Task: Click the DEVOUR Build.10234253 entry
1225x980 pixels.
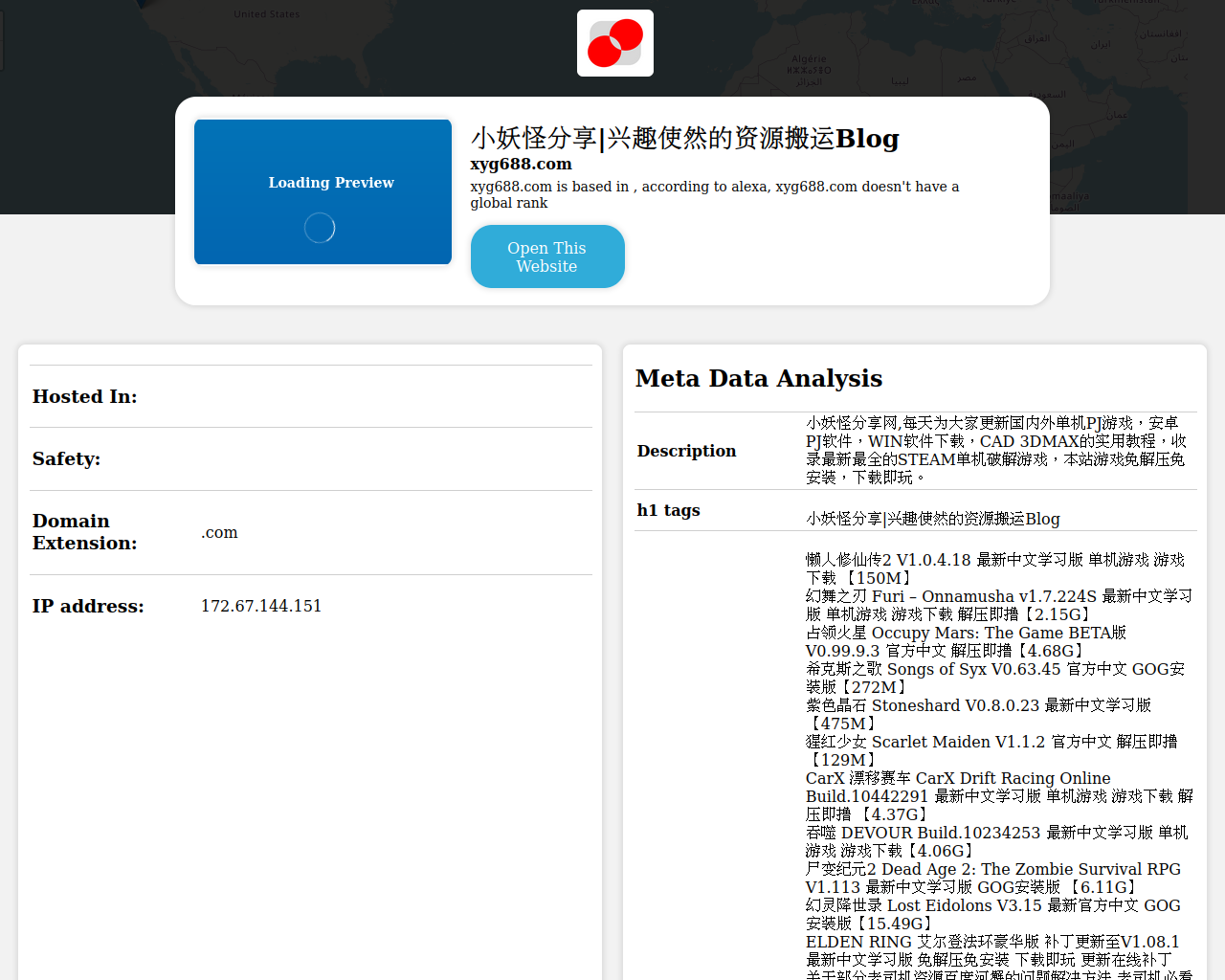Action: (997, 841)
